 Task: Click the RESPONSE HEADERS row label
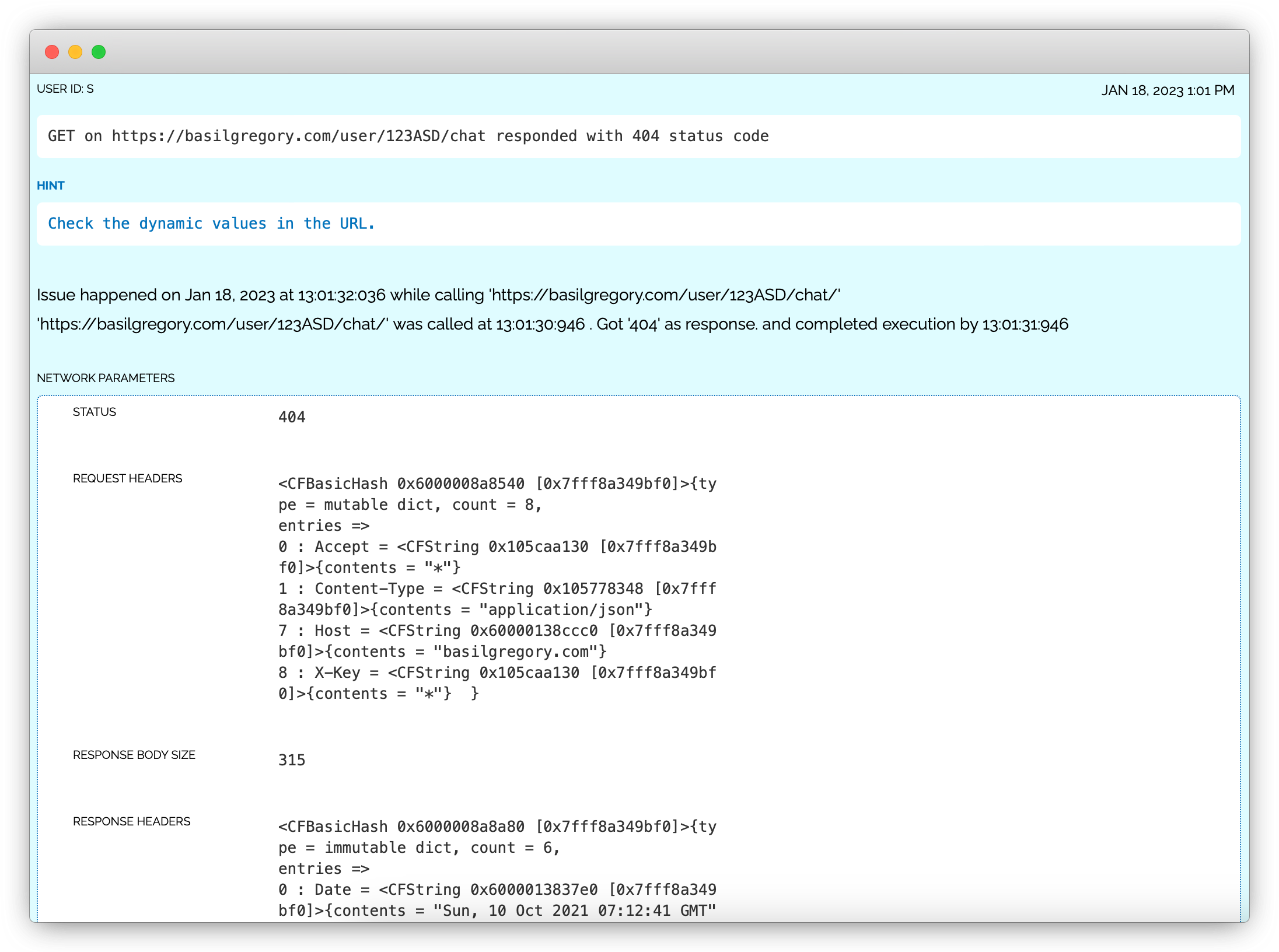point(131,821)
